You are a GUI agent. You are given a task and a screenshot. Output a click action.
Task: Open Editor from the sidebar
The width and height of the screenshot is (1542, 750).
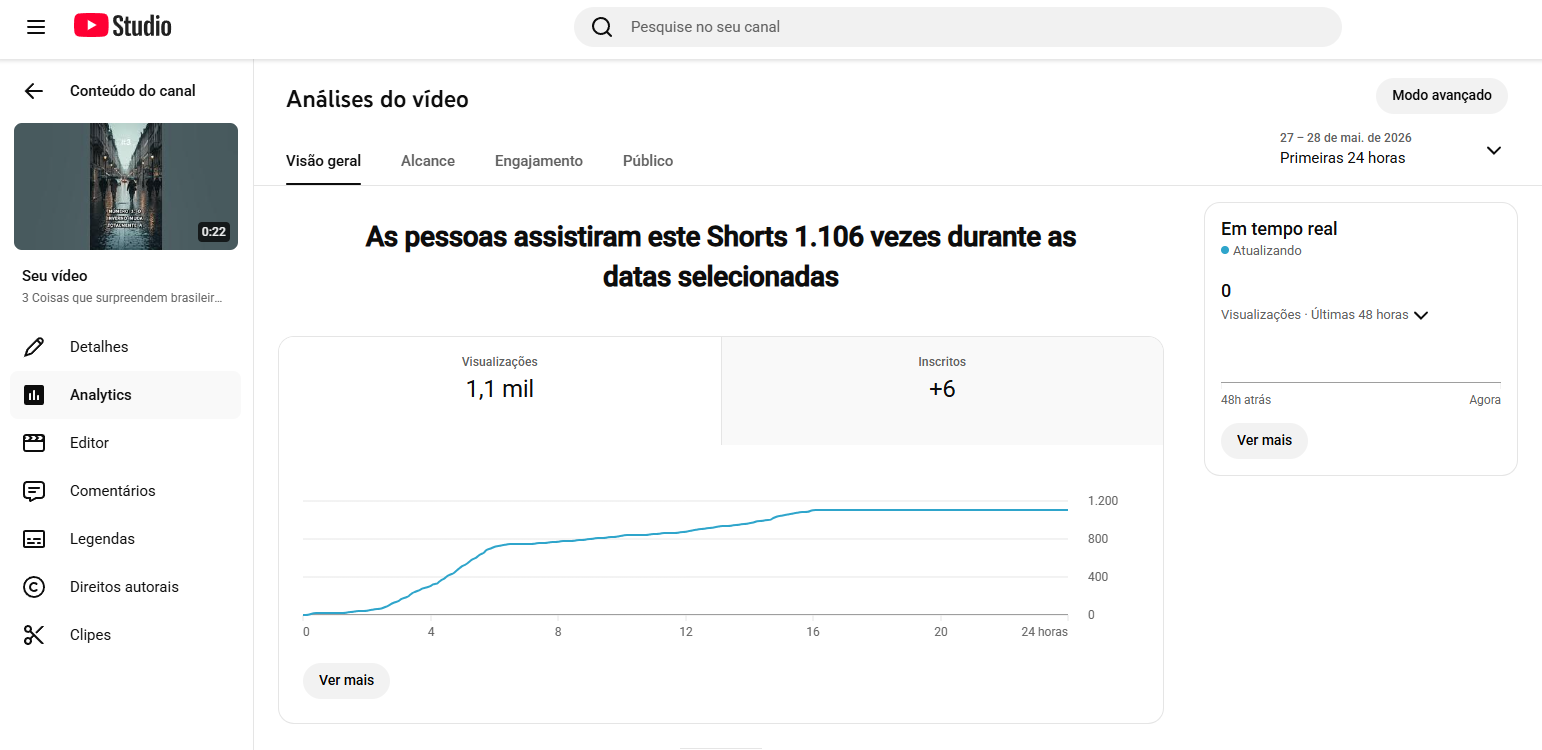pyautogui.click(x=126, y=443)
